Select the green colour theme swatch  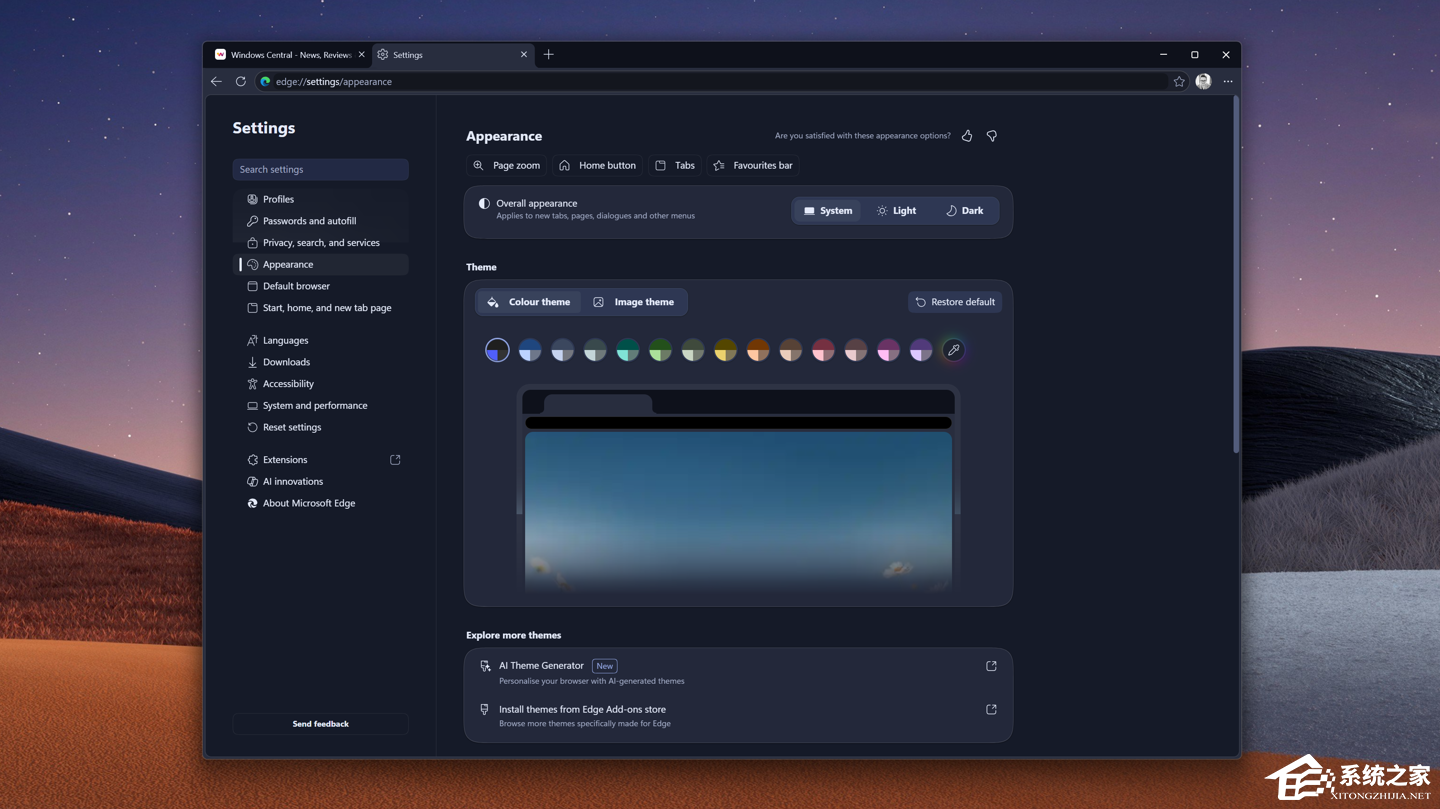pos(660,350)
